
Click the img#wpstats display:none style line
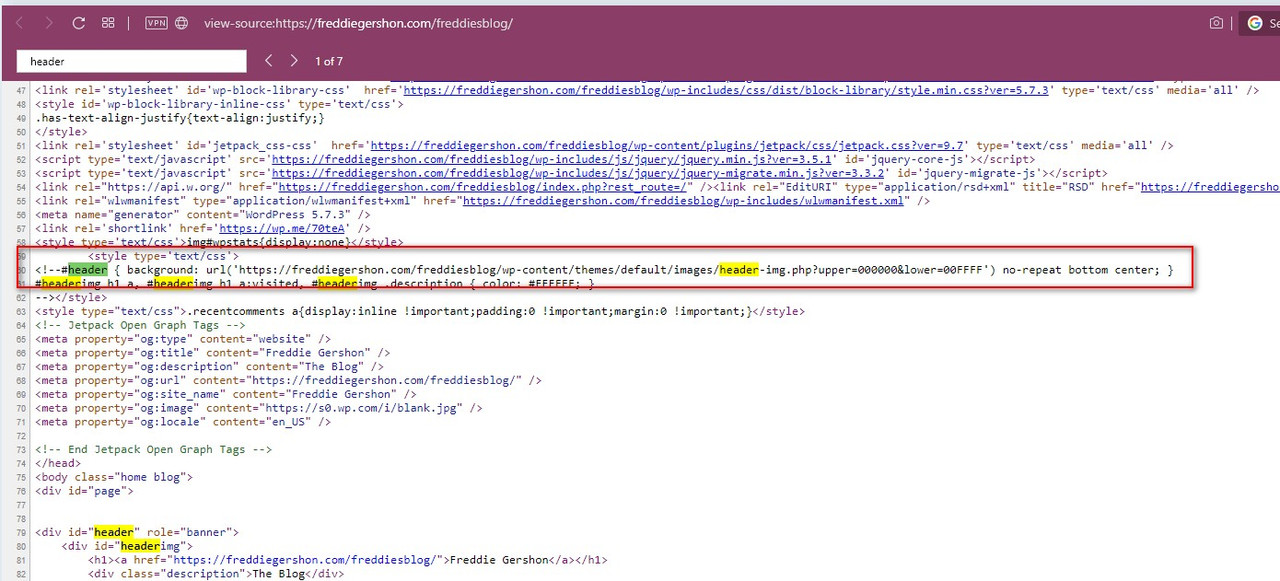pyautogui.click(x=219, y=243)
